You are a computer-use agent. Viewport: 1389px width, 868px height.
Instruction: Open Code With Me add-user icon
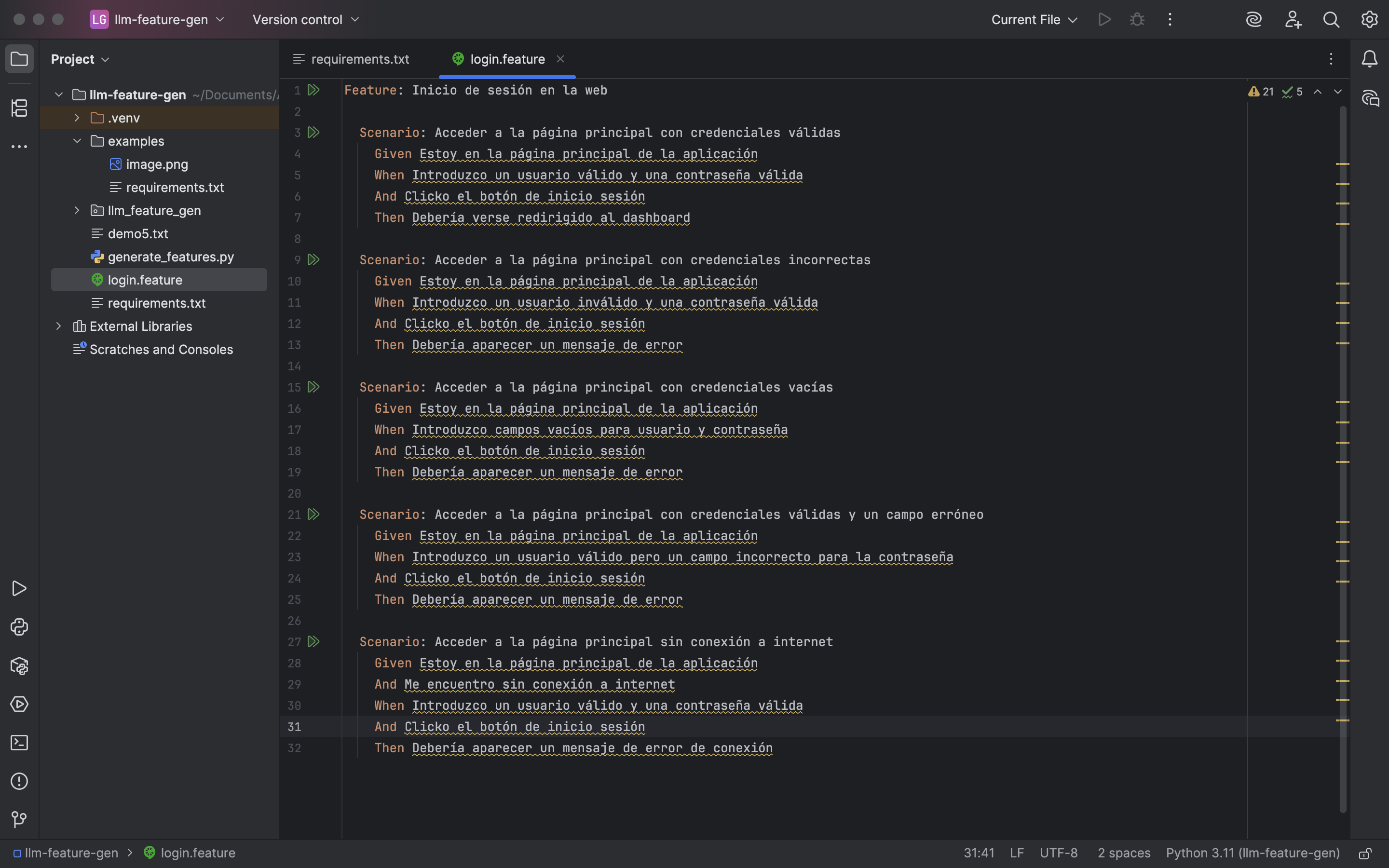pos(1293,19)
